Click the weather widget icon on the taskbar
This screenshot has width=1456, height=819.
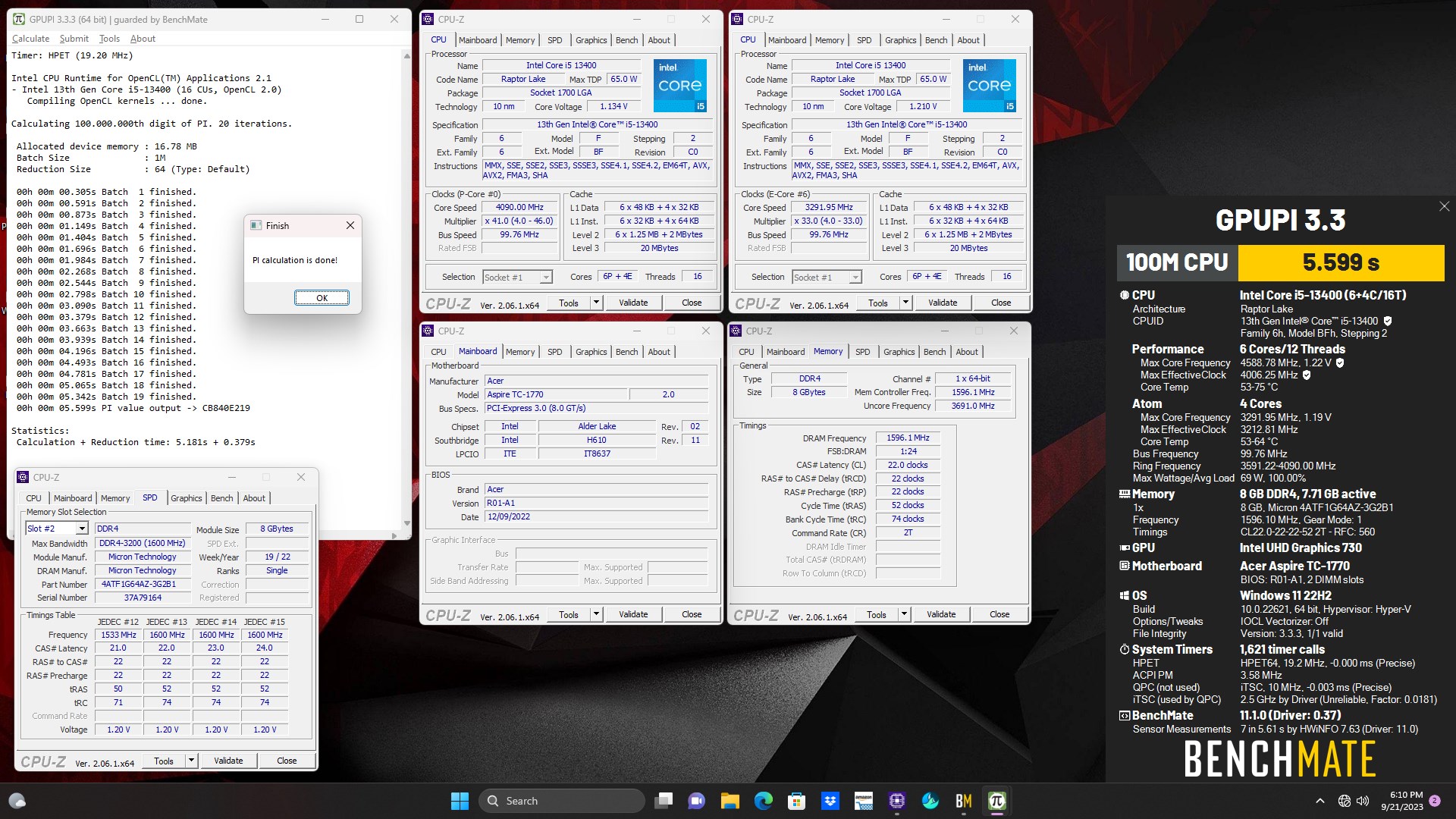tap(17, 801)
